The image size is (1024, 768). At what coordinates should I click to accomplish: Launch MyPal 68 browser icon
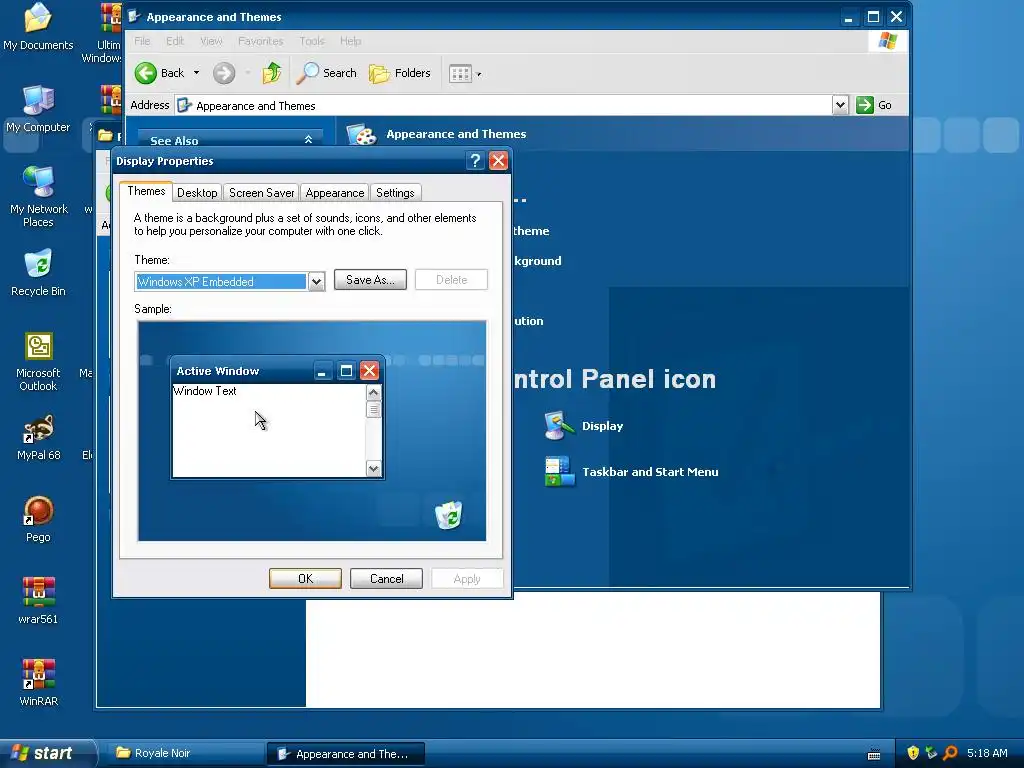[x=39, y=438]
